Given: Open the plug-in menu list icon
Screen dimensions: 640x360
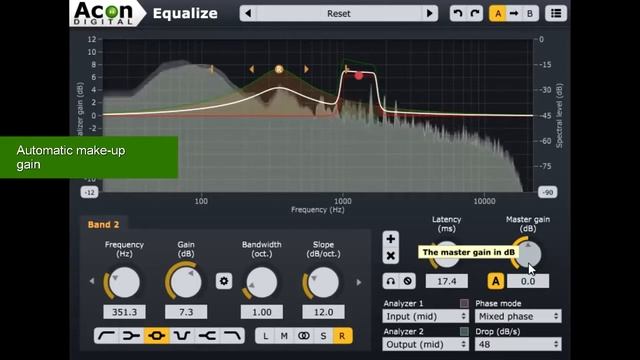Looking at the screenshot, I should coord(556,13).
